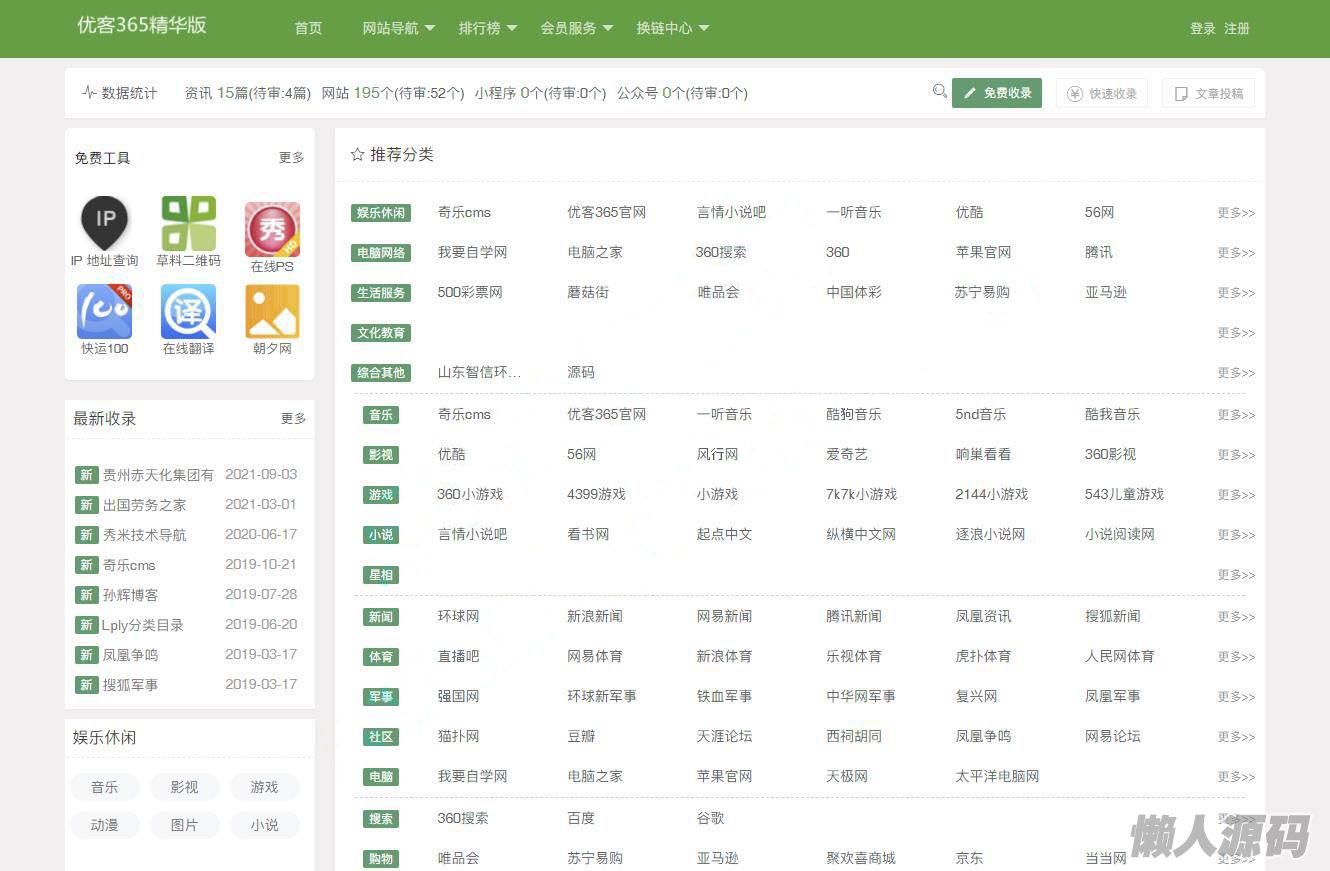
Task: Go to the 首页 menu item
Action: (x=308, y=28)
